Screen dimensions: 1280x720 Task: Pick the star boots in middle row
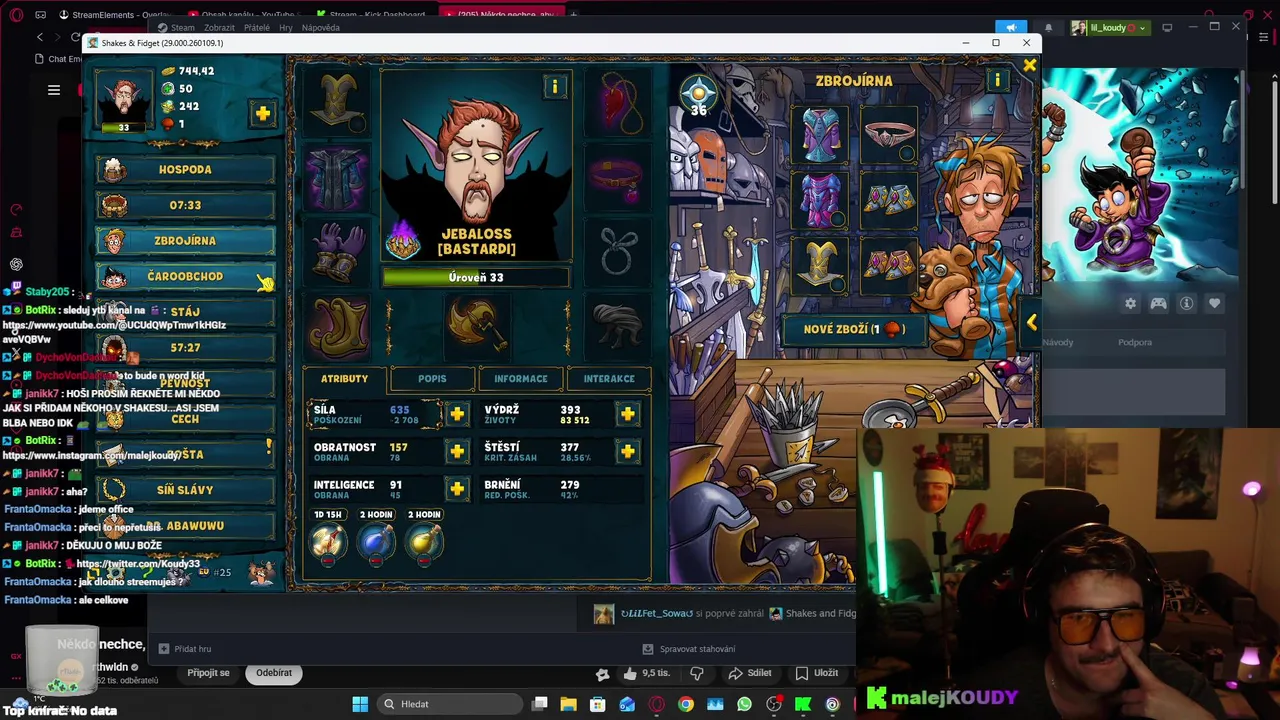tap(889, 199)
